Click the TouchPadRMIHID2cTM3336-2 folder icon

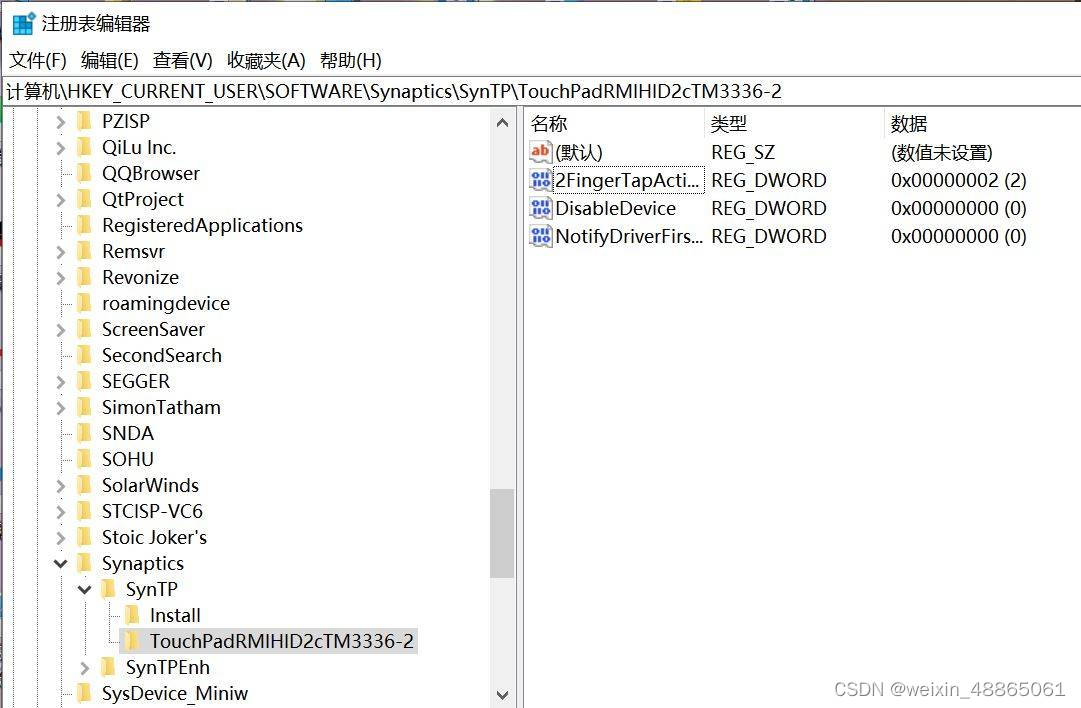point(133,641)
